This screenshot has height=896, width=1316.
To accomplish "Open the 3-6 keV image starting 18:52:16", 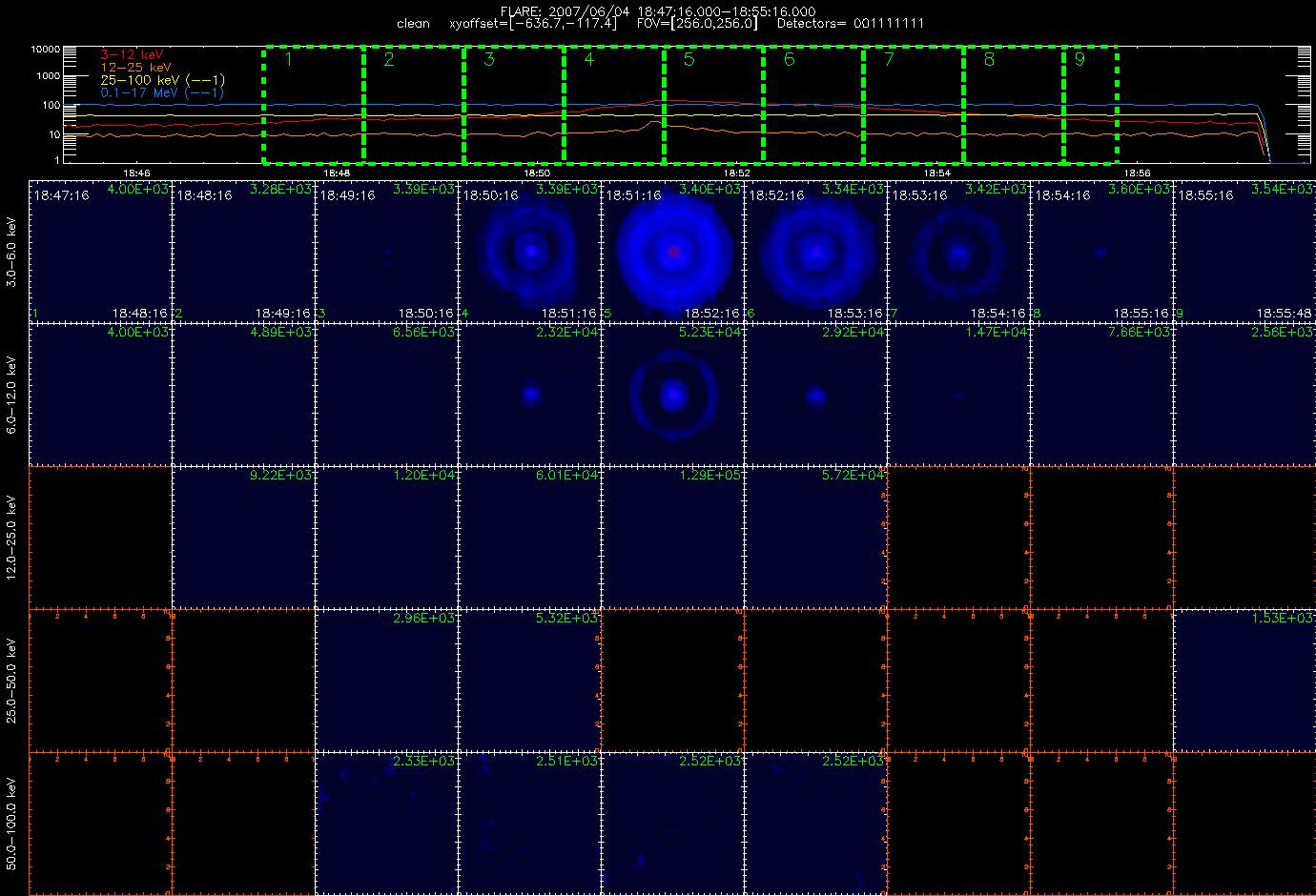I will click(x=816, y=252).
